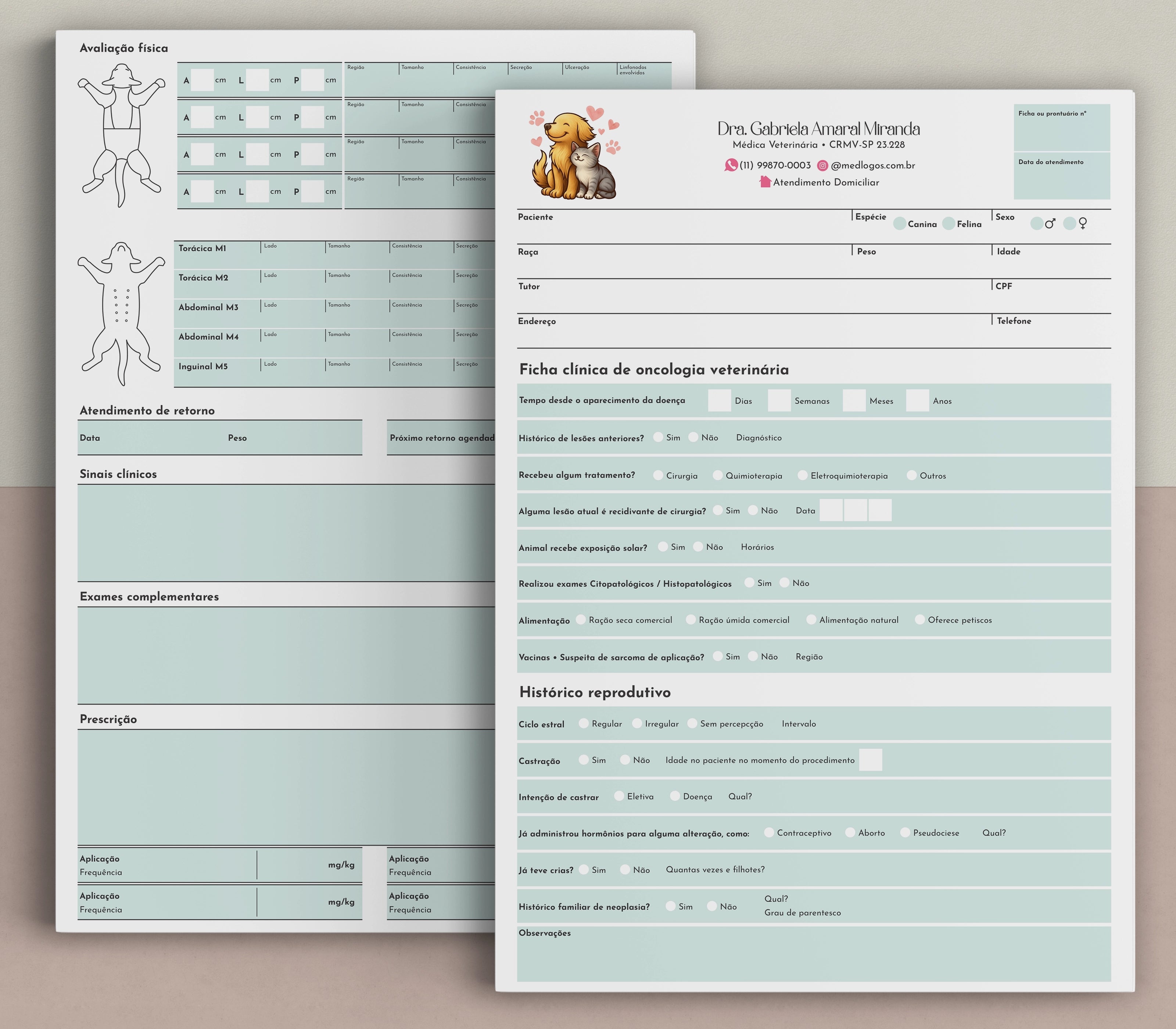Select Sim for Castração
Image resolution: width=1176 pixels, height=1029 pixels.
pyautogui.click(x=584, y=759)
